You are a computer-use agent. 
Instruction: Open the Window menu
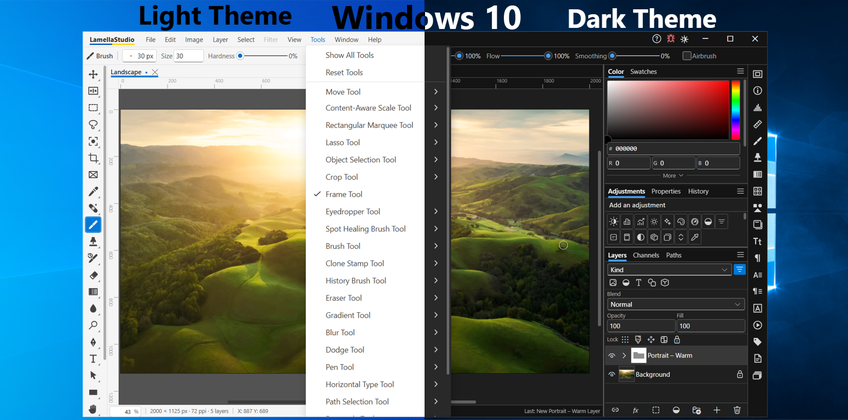346,39
